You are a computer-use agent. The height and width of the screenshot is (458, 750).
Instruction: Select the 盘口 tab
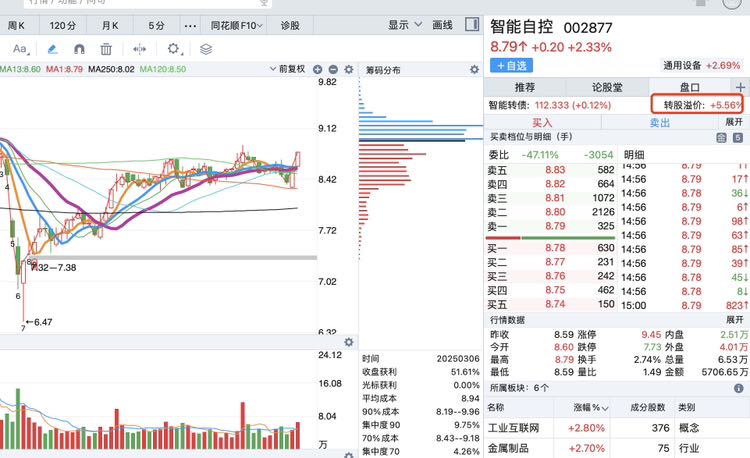(x=689, y=87)
